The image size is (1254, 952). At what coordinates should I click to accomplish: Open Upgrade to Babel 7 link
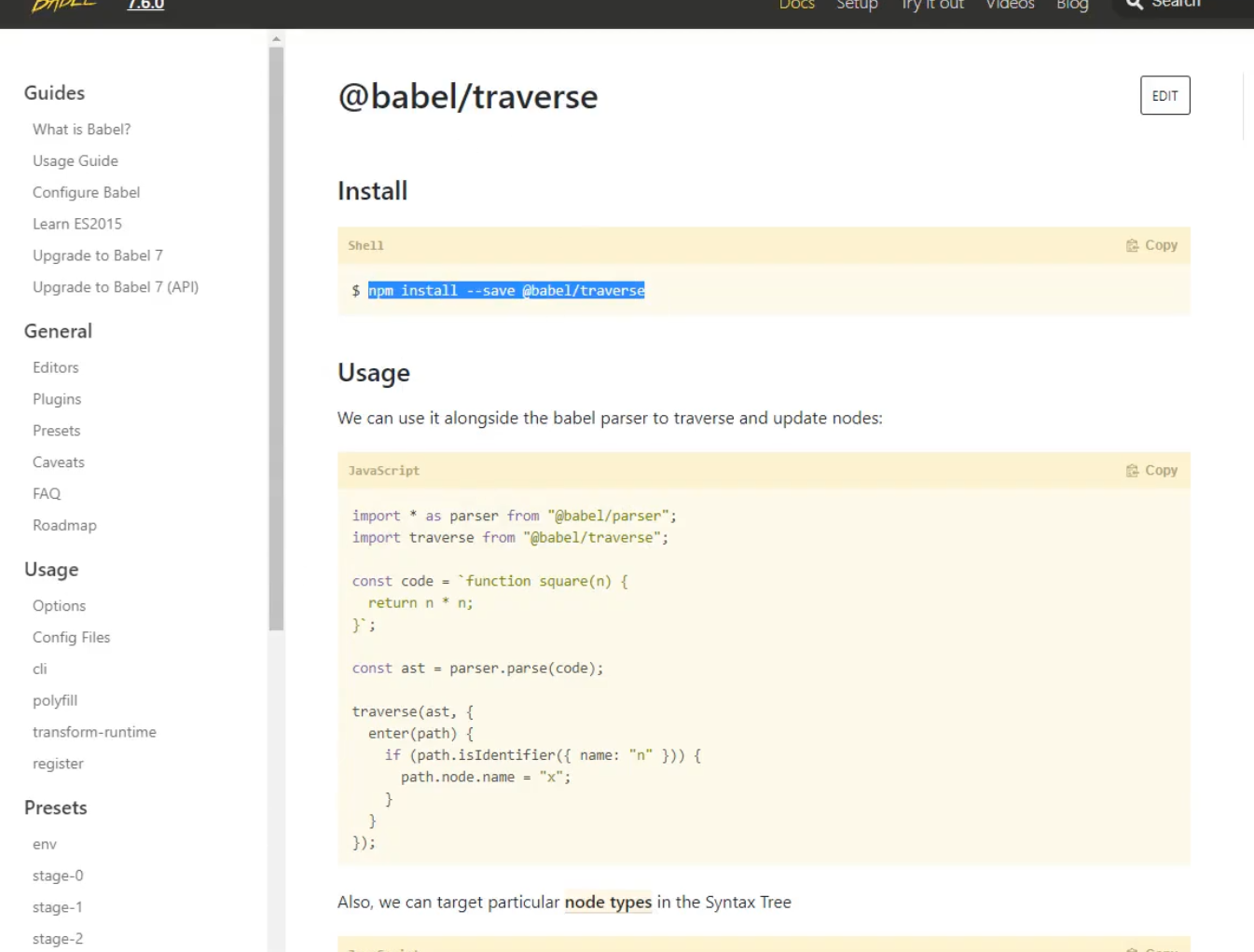tap(98, 256)
